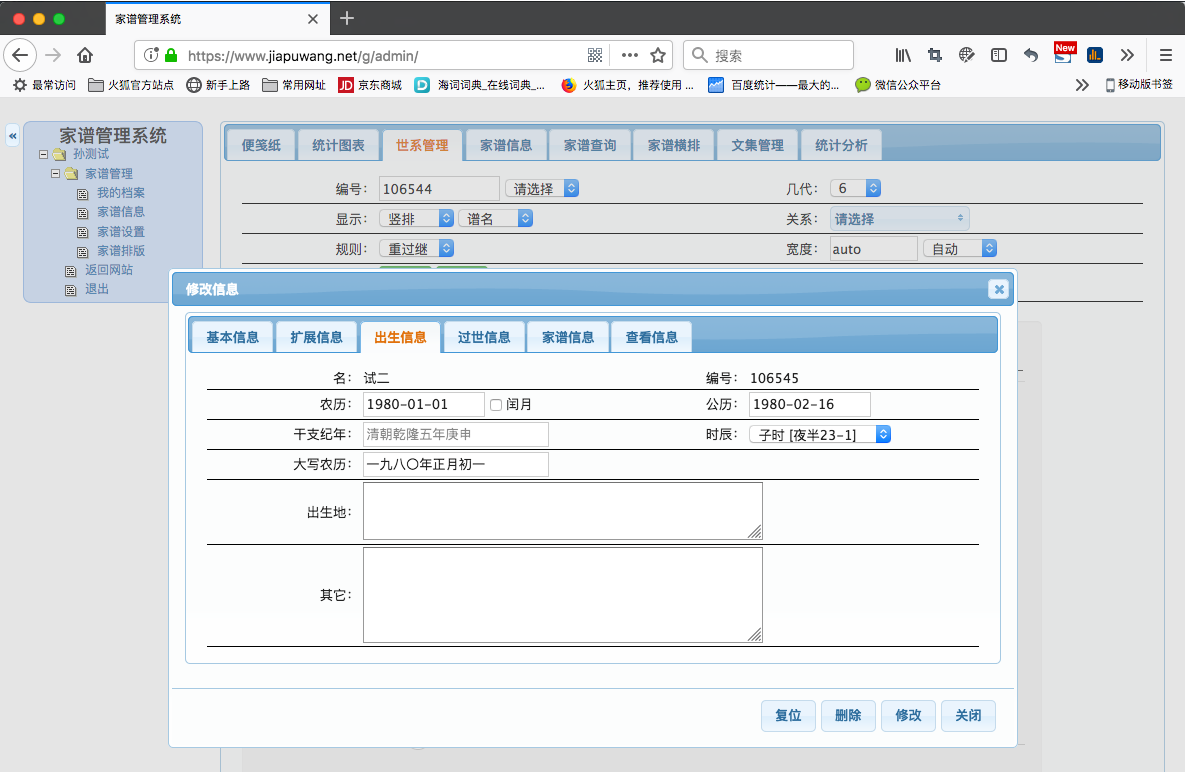Open the 百度统计 bookmark
This screenshot has width=1185, height=772.
click(x=774, y=85)
